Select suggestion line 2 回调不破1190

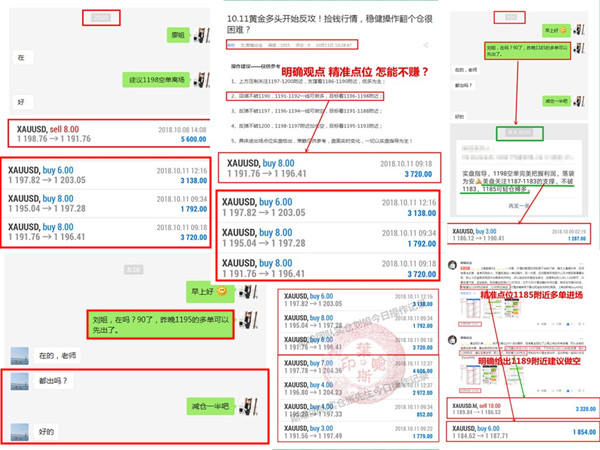[x=306, y=96]
